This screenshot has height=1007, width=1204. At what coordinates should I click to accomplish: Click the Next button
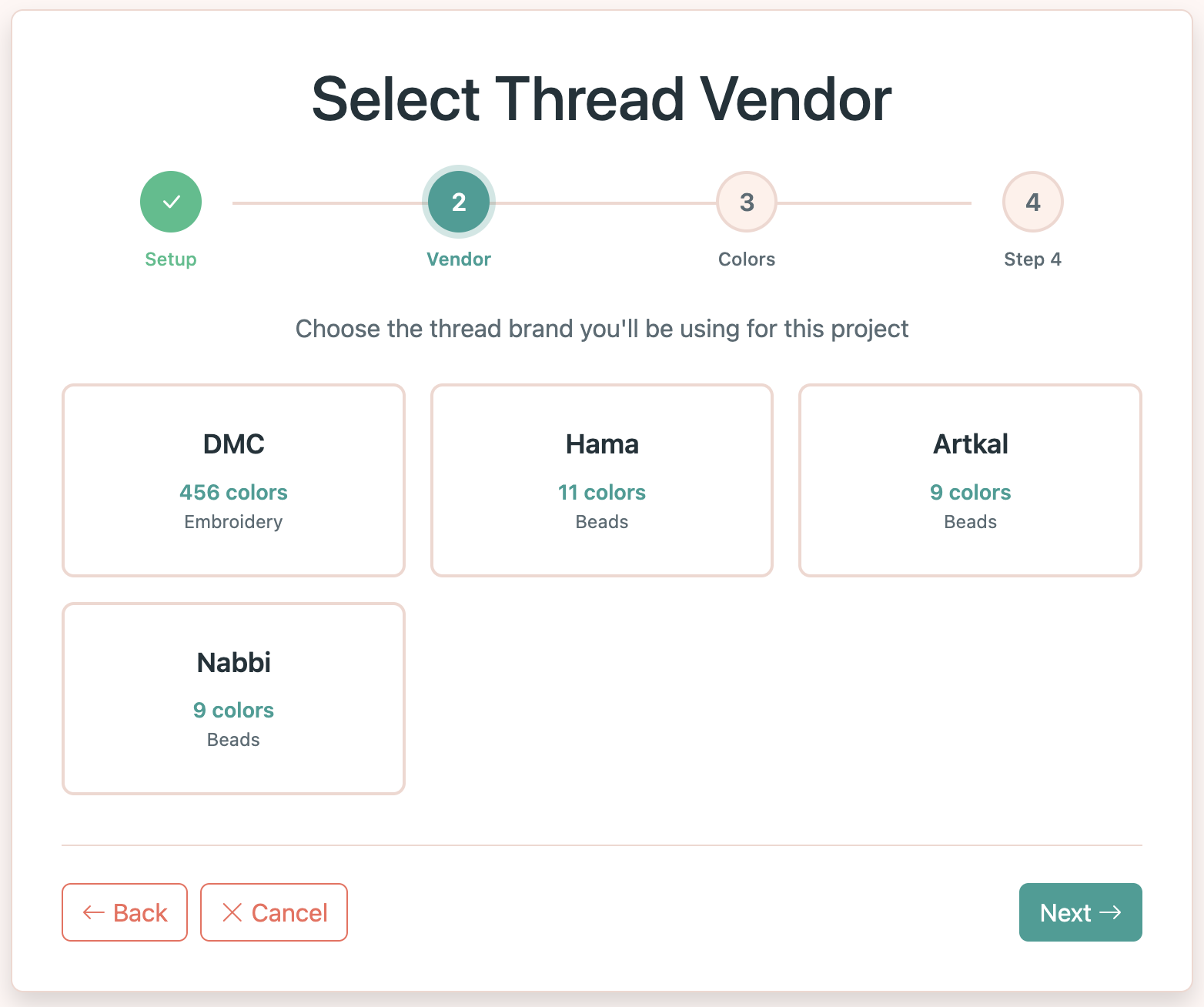pyautogui.click(x=1080, y=912)
